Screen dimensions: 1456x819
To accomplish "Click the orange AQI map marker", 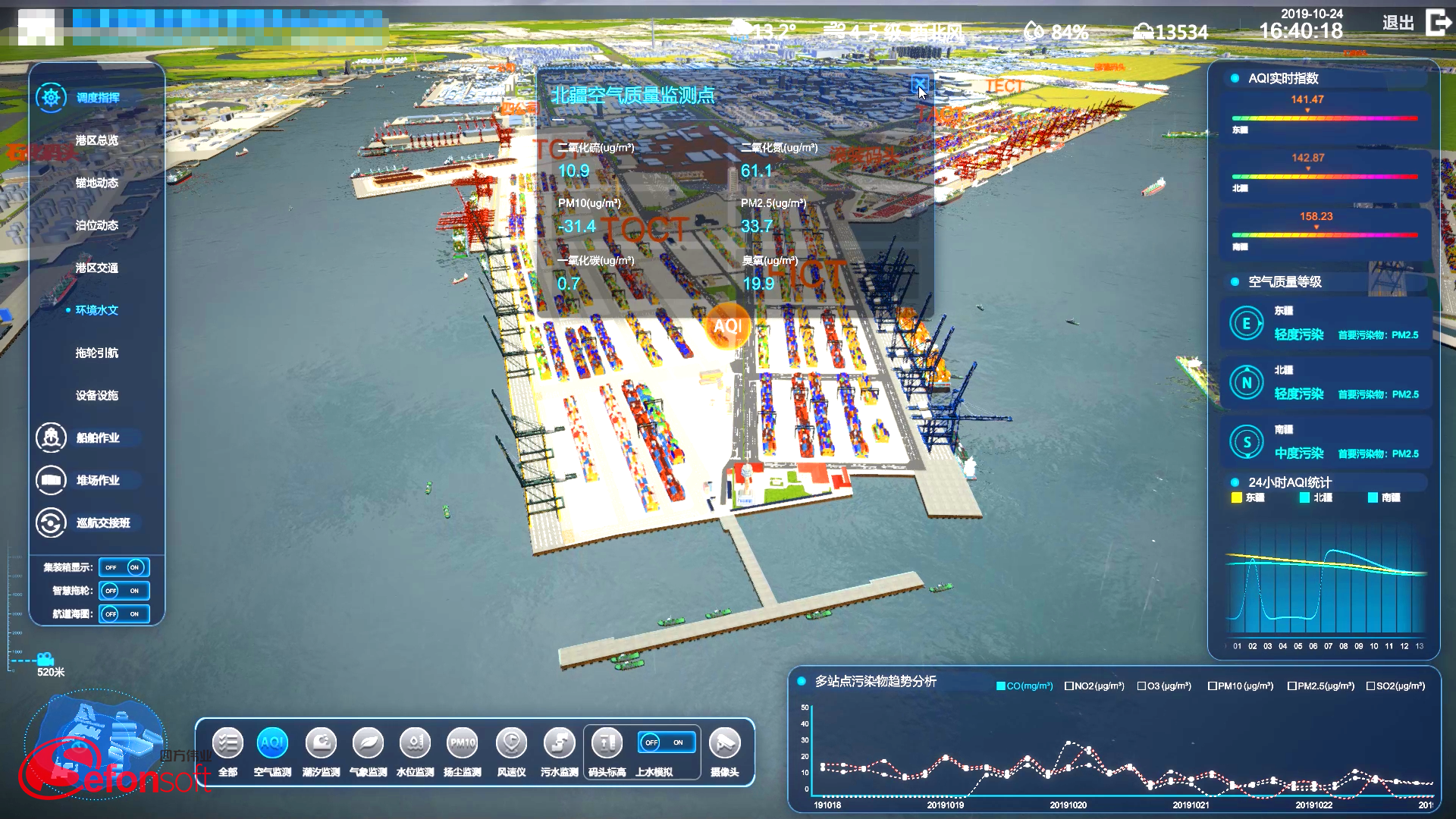I will (727, 326).
